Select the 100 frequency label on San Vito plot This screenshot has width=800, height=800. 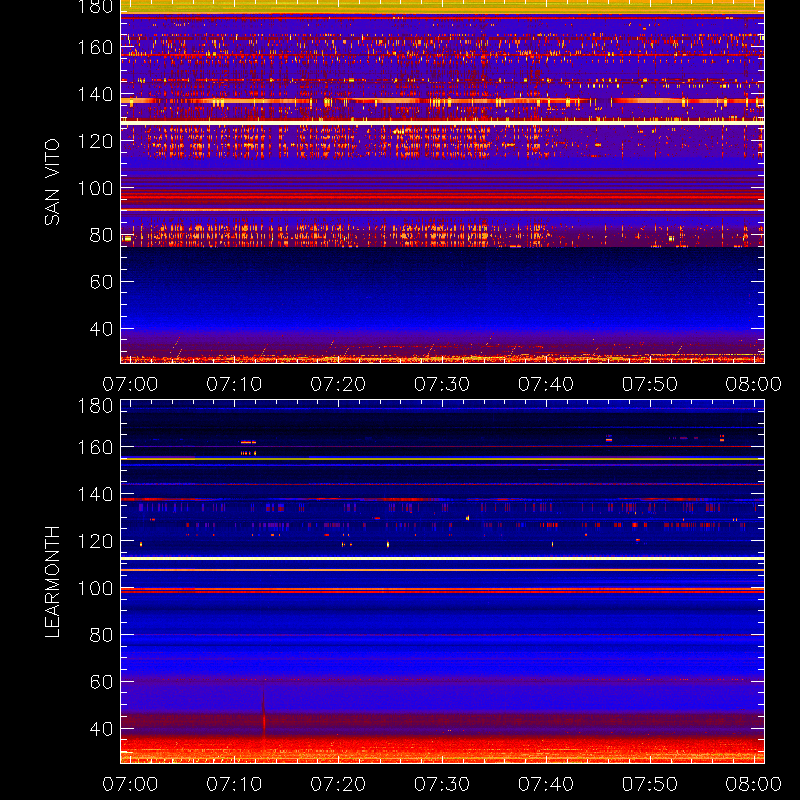click(95, 188)
